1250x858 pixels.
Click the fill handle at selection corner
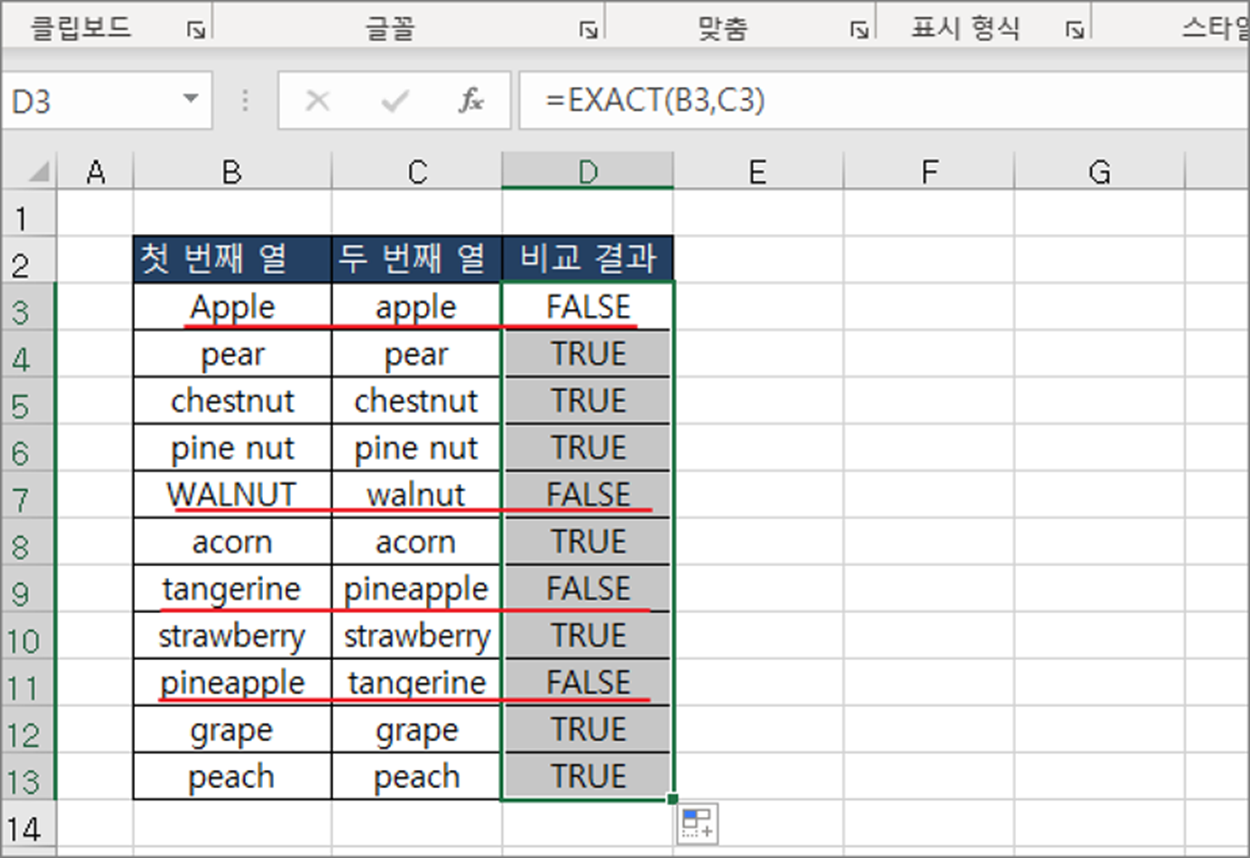(674, 799)
